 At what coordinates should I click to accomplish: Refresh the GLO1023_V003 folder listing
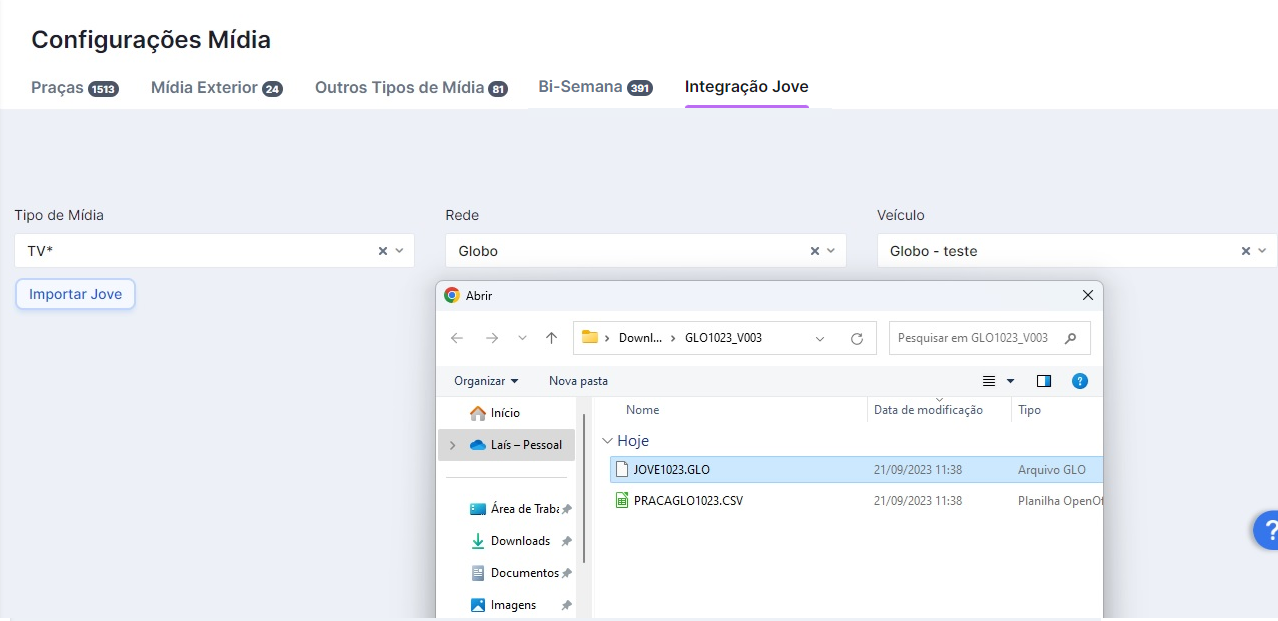856,339
